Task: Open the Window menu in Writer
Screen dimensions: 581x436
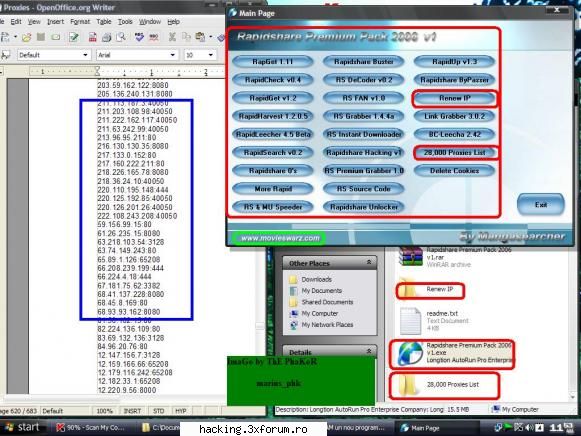Action: [150, 22]
